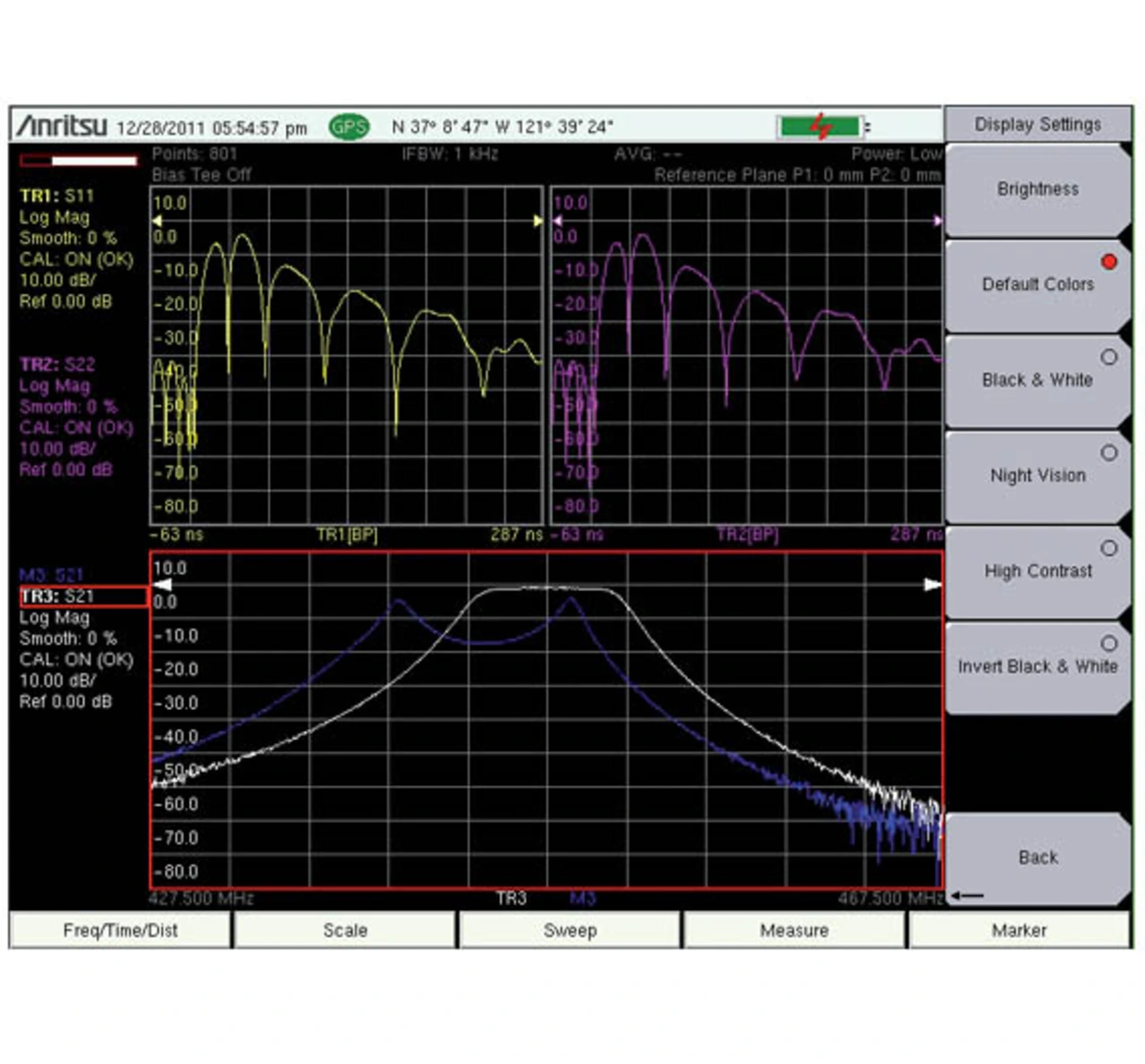Click the yellow reference marker right of TR1 graph

click(x=538, y=220)
